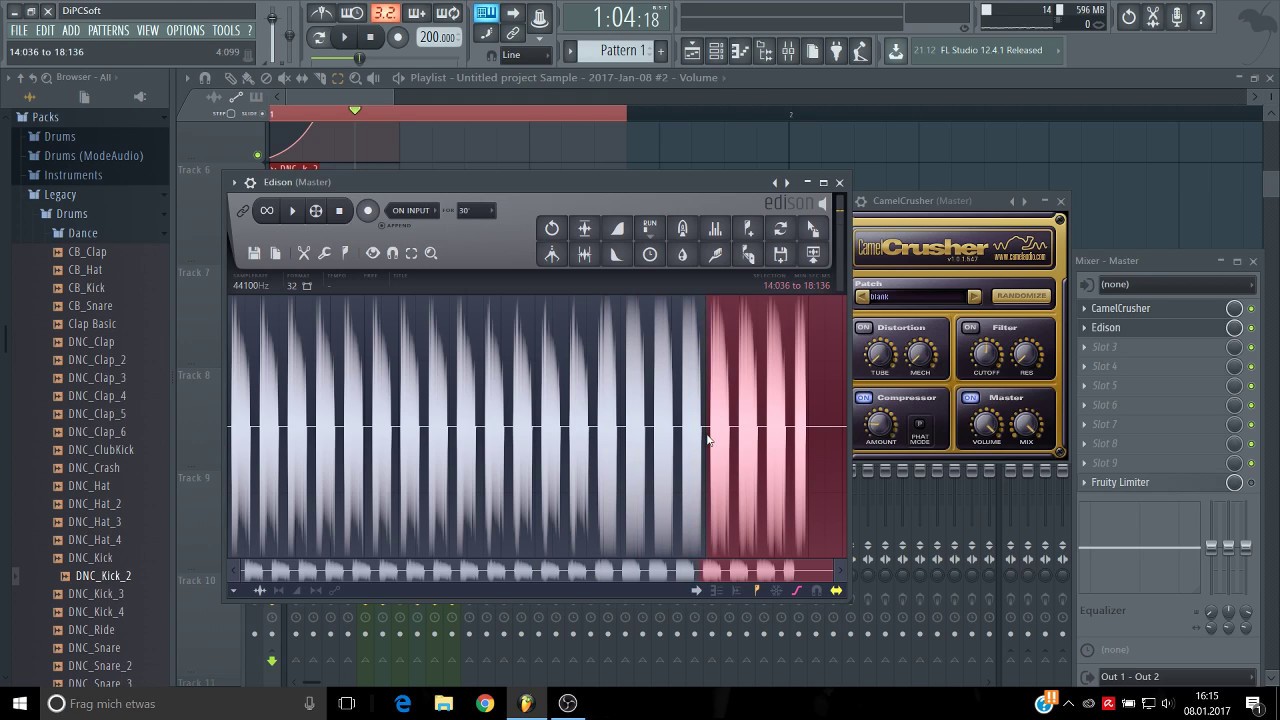This screenshot has width=1280, height=720.
Task: Click the RANDOMIZE button in CamelCrusher
Action: tap(1021, 296)
